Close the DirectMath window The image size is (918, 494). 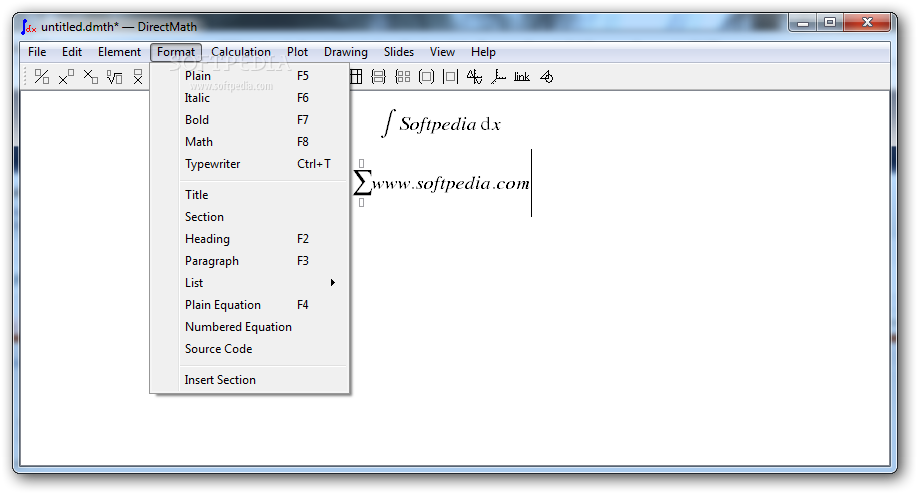867,23
